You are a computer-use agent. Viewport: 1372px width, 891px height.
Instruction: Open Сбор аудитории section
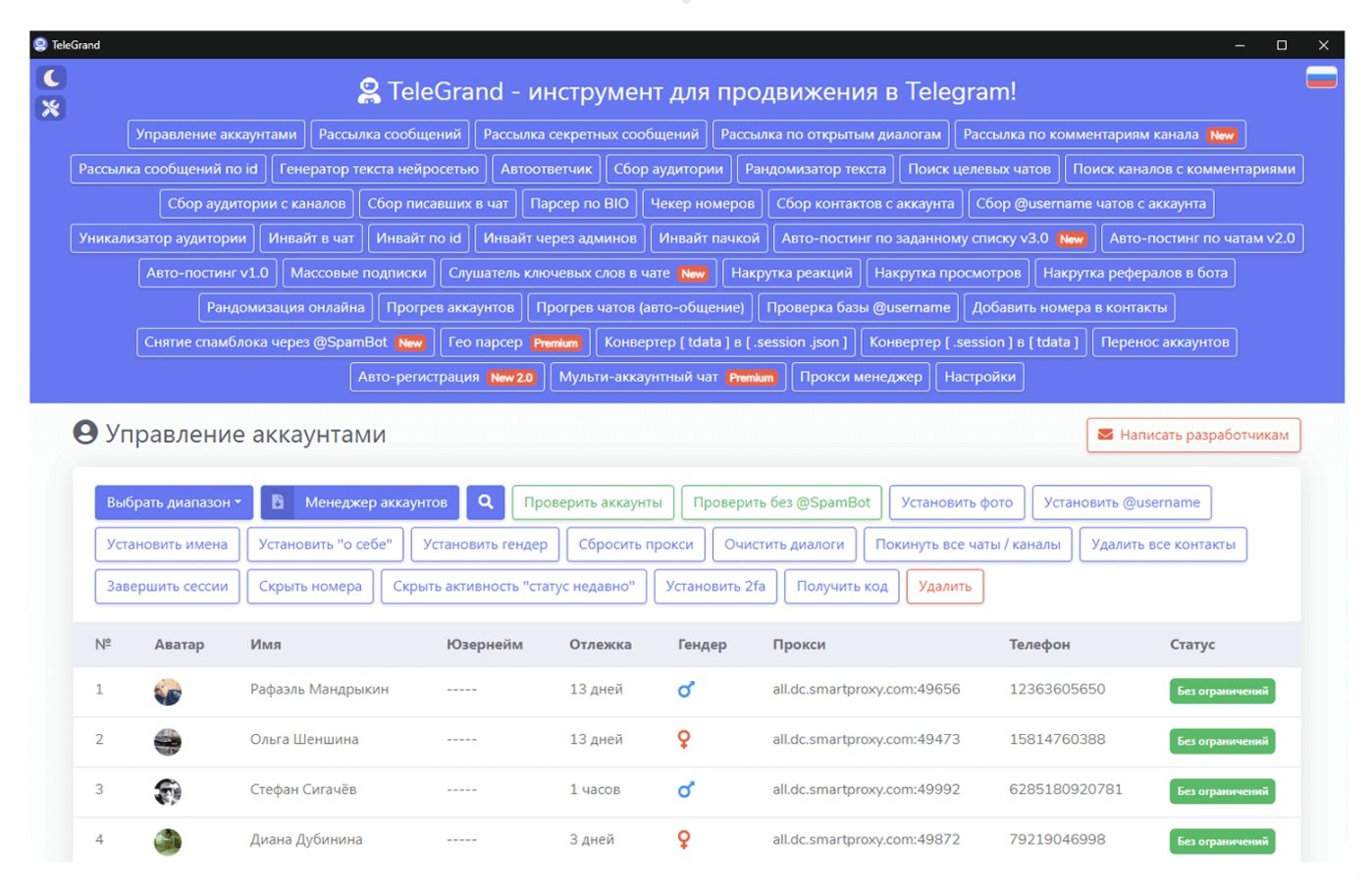point(668,169)
